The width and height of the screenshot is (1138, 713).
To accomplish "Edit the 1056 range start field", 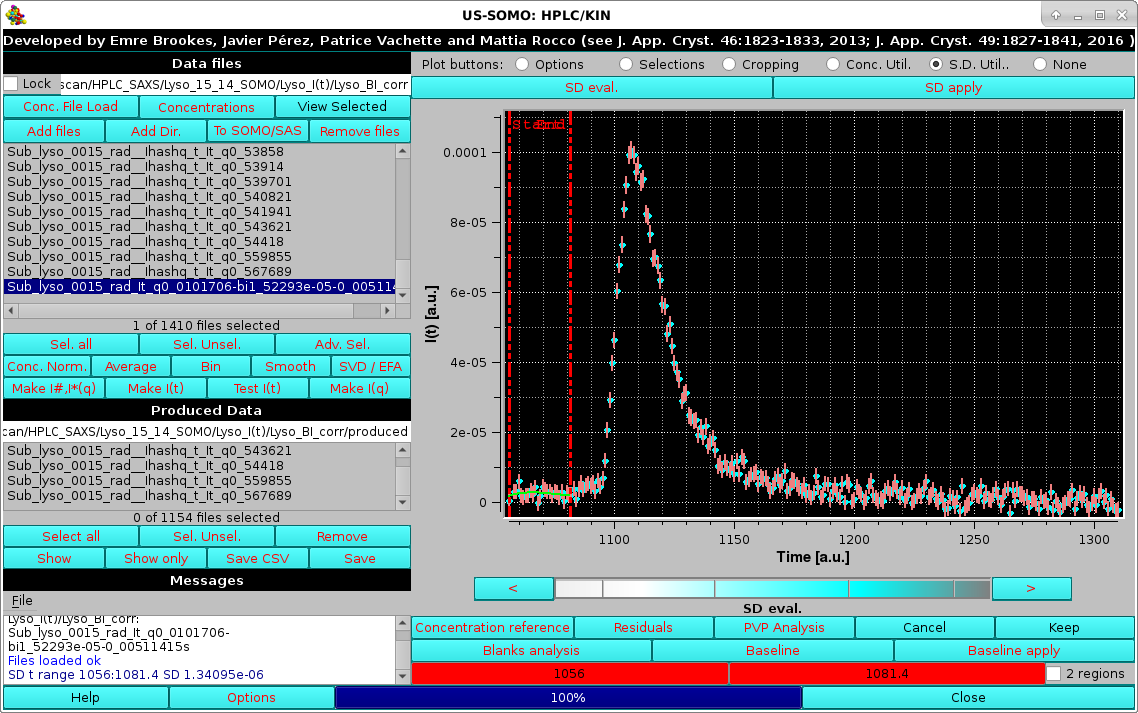I will (568, 673).
